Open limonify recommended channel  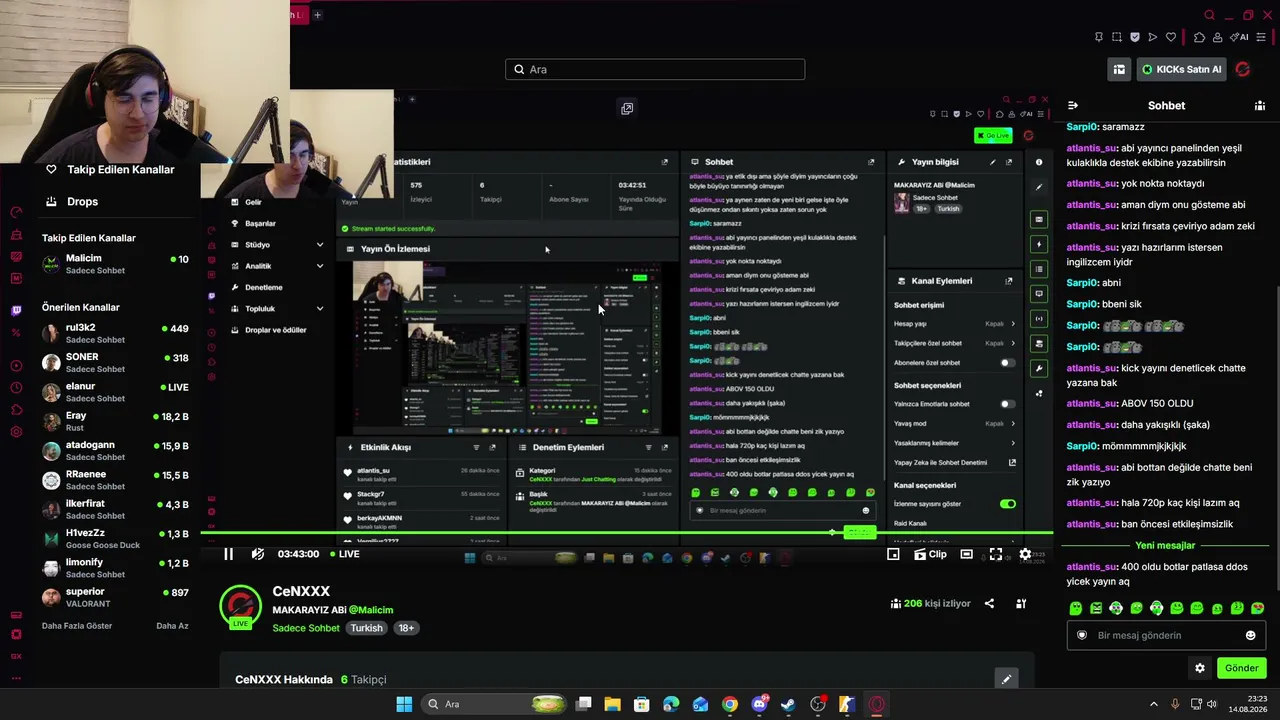pos(115,568)
